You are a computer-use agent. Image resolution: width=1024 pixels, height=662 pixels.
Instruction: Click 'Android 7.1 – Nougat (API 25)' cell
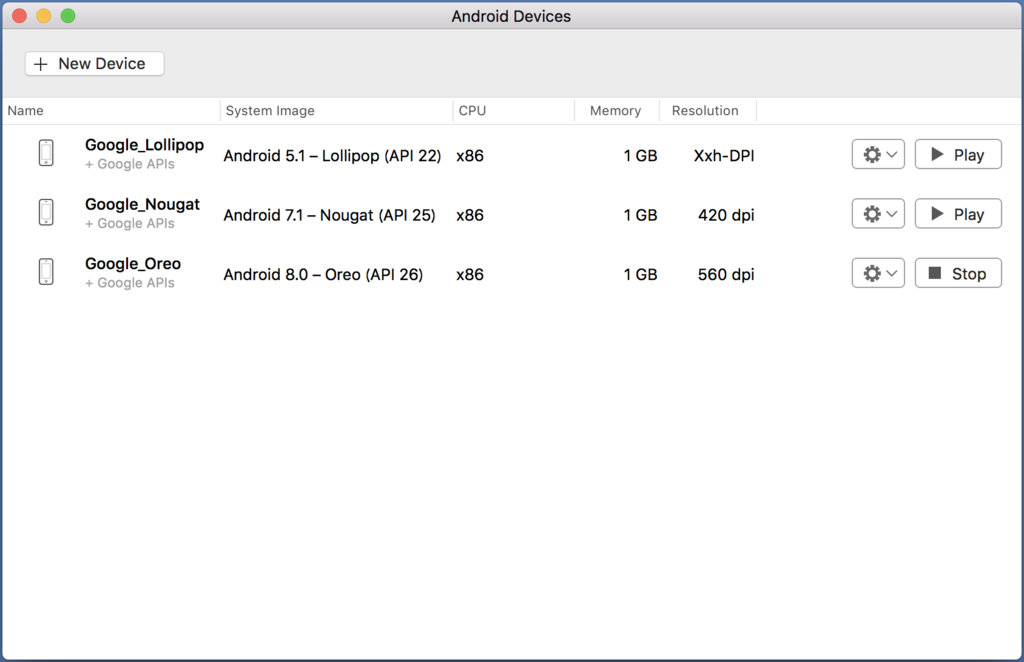coord(329,215)
